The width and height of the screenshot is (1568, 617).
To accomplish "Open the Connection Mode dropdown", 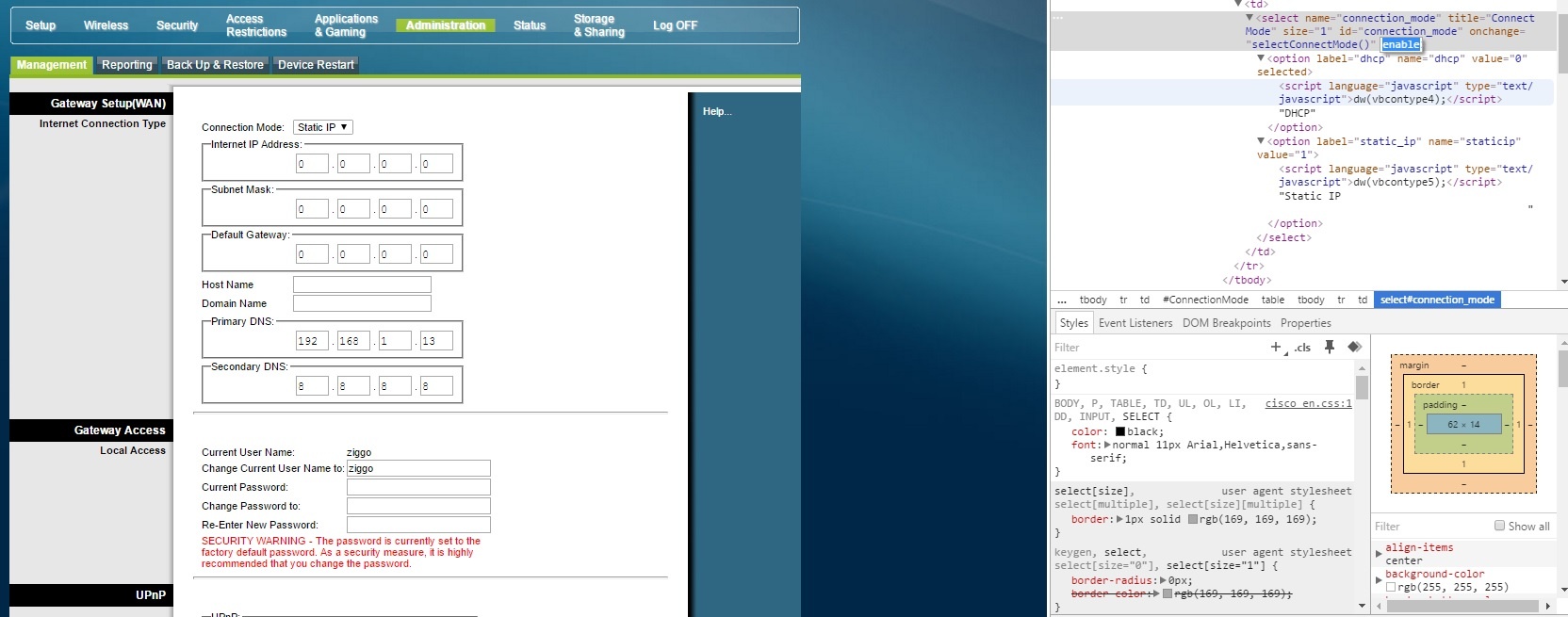I will 323,127.
